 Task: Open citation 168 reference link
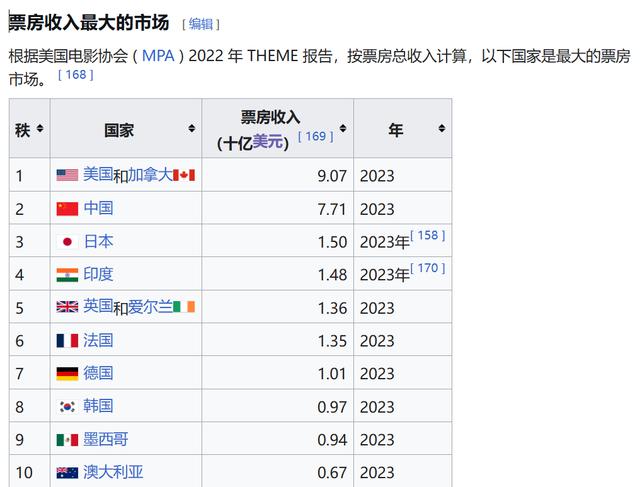[76, 75]
